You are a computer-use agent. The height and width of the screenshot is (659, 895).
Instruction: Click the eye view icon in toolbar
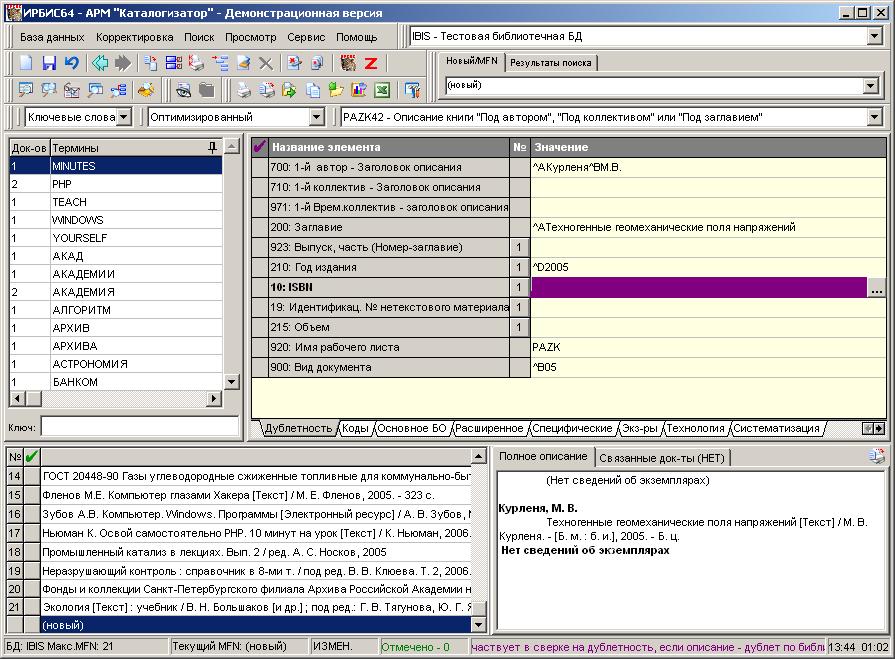point(184,90)
